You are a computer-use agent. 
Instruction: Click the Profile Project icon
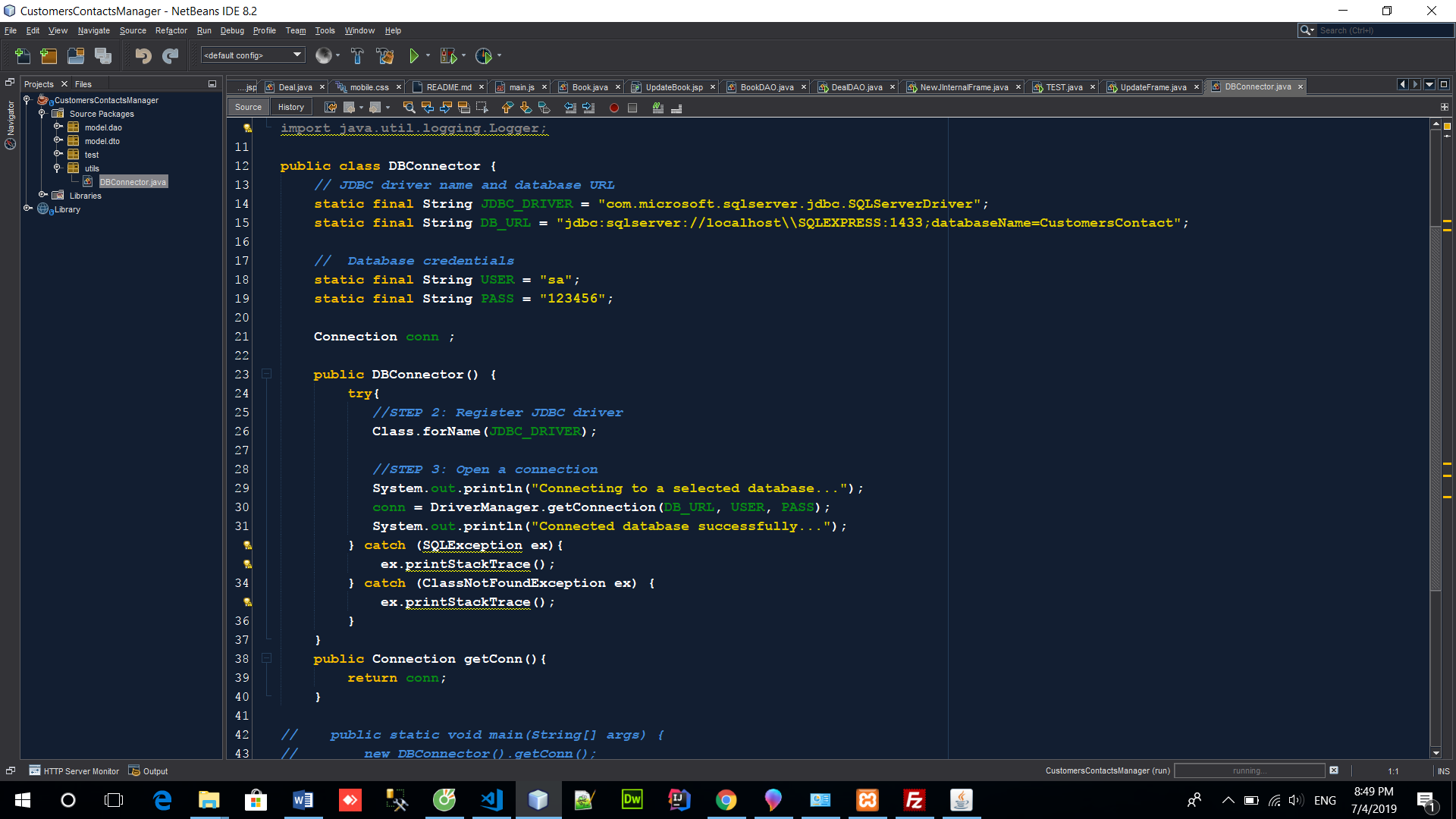click(484, 55)
